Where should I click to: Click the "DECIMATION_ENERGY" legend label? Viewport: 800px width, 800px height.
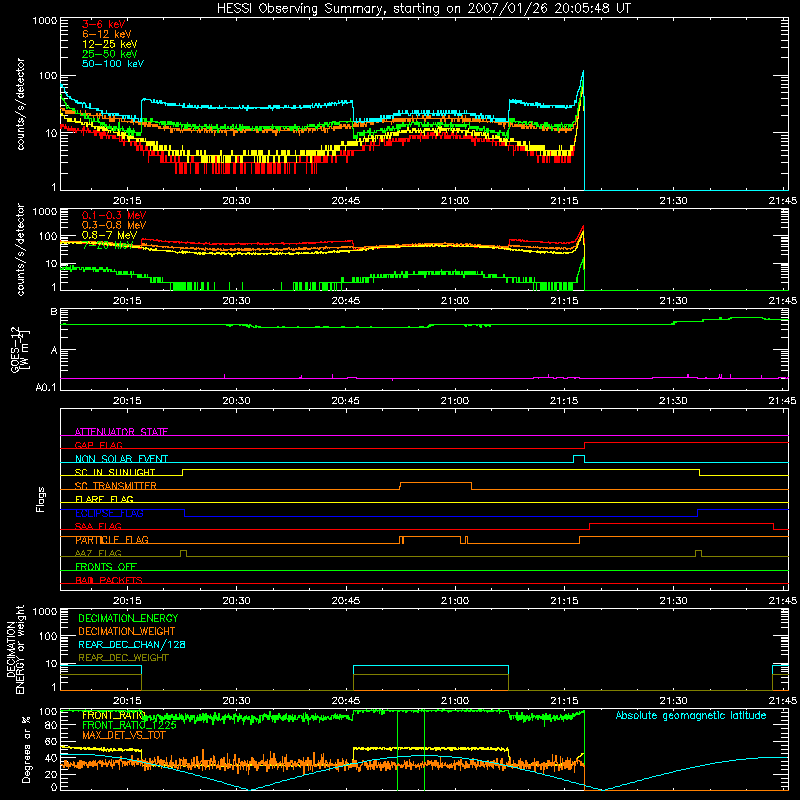128,618
